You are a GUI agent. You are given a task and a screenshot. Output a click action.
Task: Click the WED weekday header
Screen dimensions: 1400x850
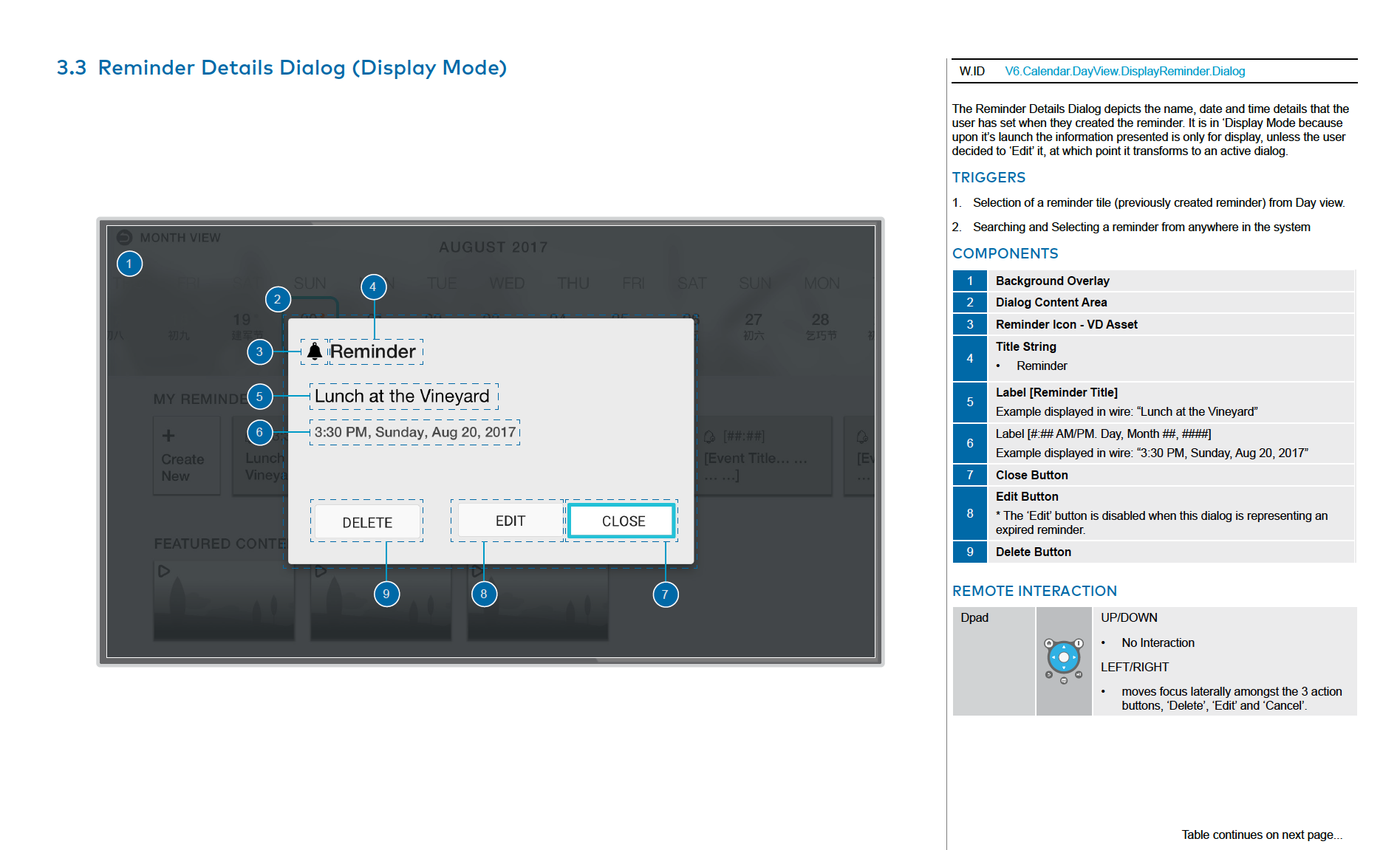tap(507, 284)
